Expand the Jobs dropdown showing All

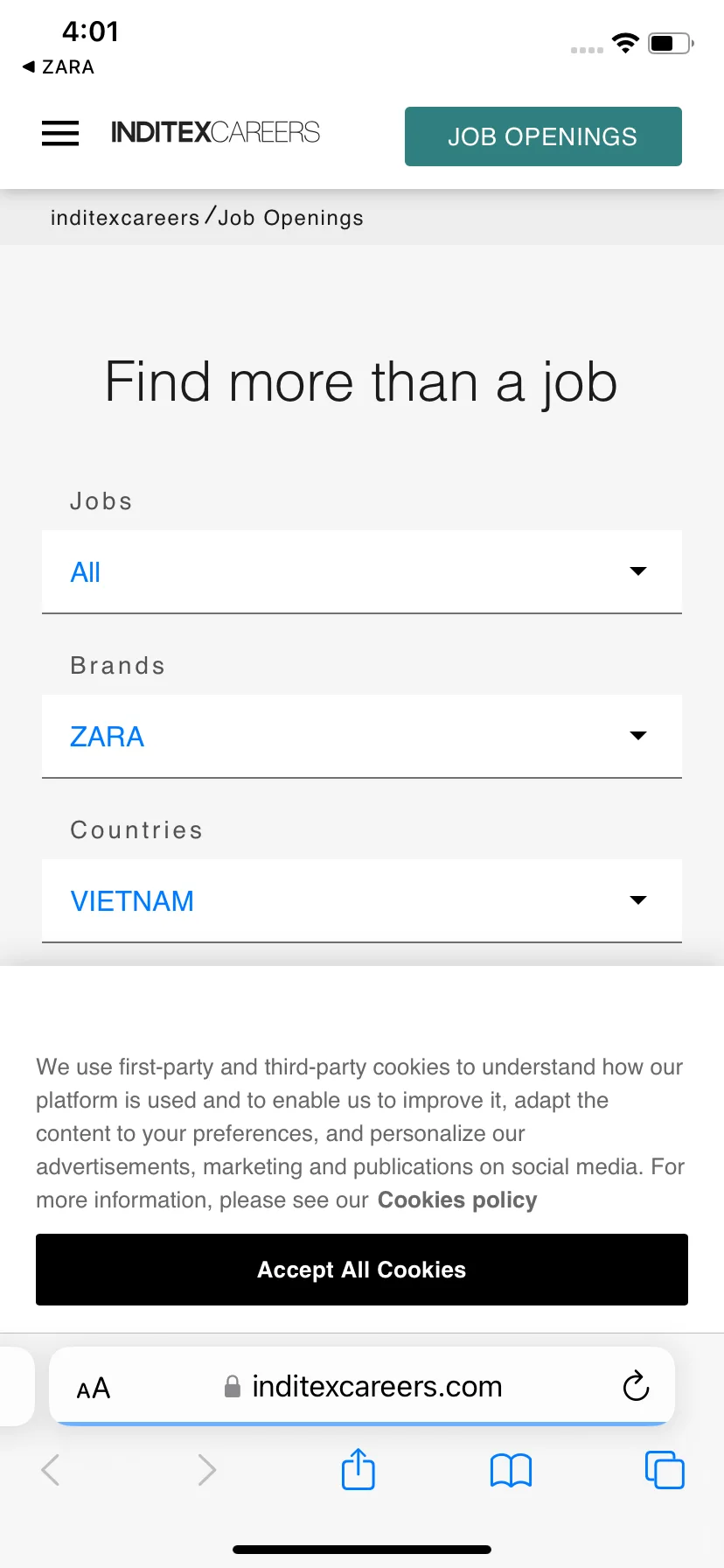pos(362,572)
